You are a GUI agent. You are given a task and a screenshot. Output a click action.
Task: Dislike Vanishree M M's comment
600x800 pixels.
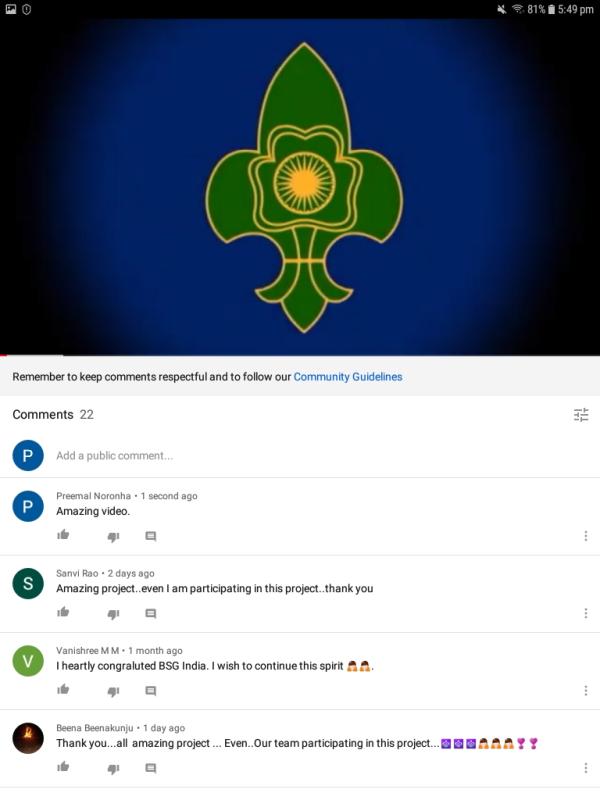tap(113, 692)
